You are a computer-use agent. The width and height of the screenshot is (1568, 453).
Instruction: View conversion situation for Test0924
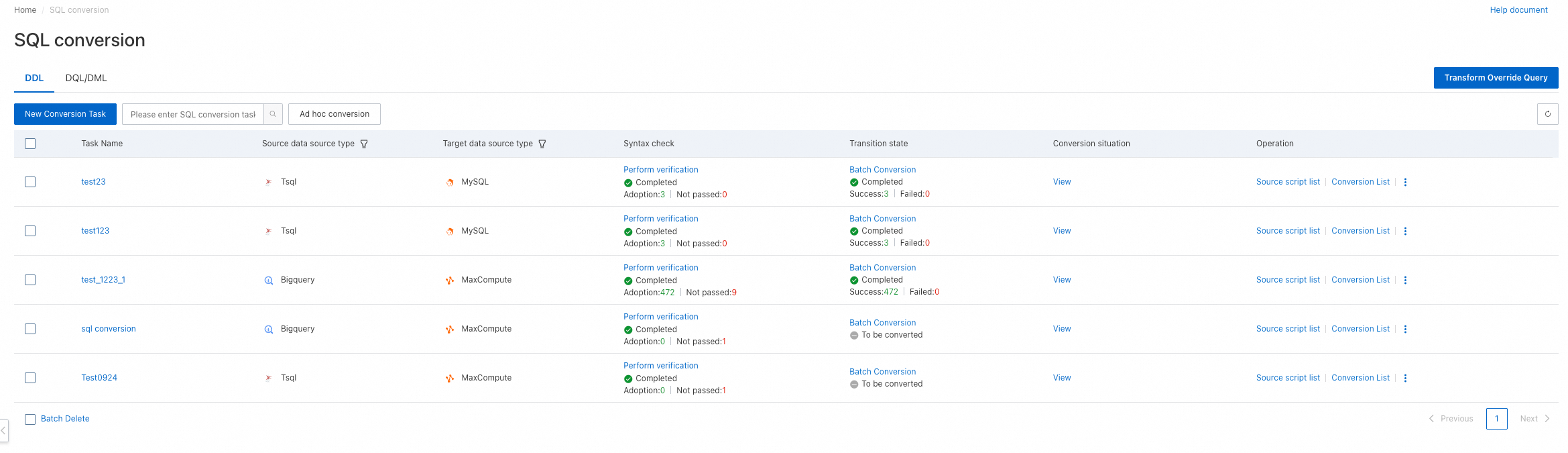point(1062,378)
